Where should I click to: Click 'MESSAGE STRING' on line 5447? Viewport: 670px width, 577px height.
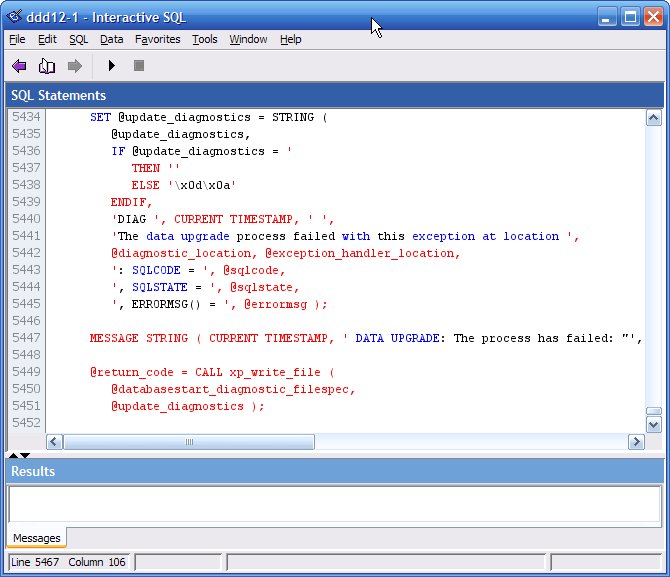[x=139, y=338]
